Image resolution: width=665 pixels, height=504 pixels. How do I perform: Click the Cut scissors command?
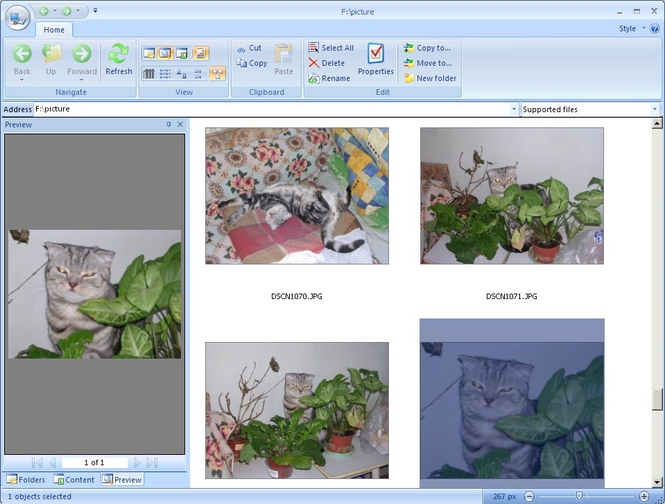click(249, 48)
